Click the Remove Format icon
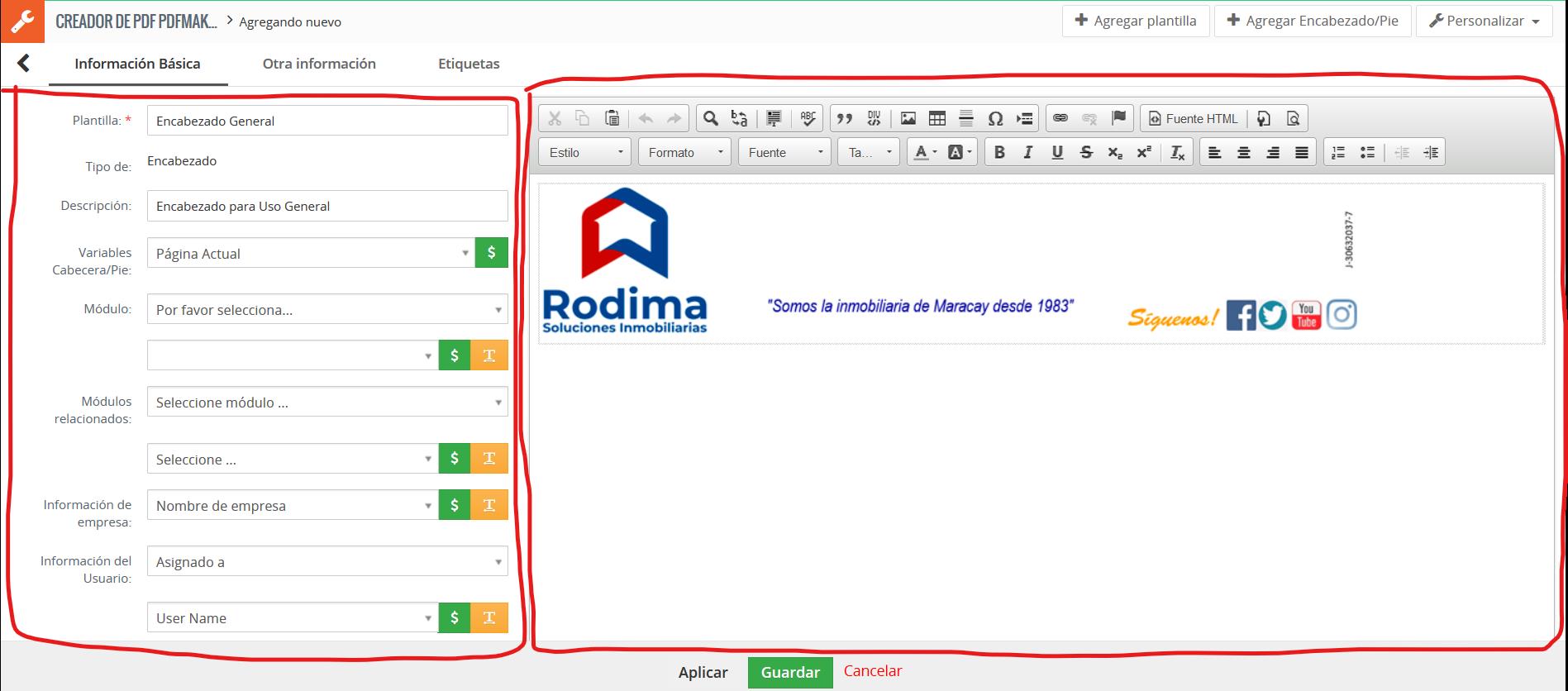The width and height of the screenshot is (1568, 691). (1177, 153)
